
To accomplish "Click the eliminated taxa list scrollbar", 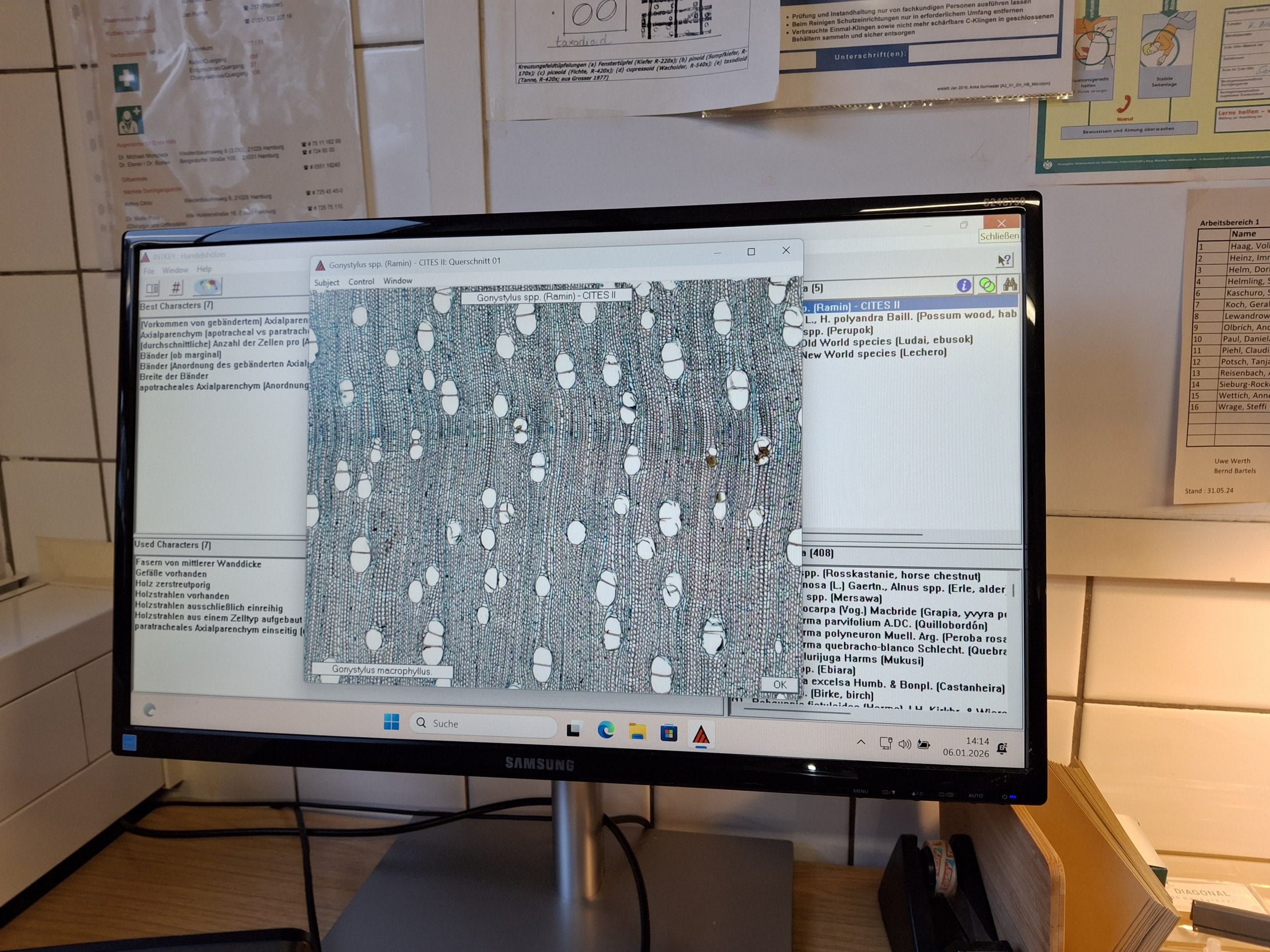I will 1014,591.
